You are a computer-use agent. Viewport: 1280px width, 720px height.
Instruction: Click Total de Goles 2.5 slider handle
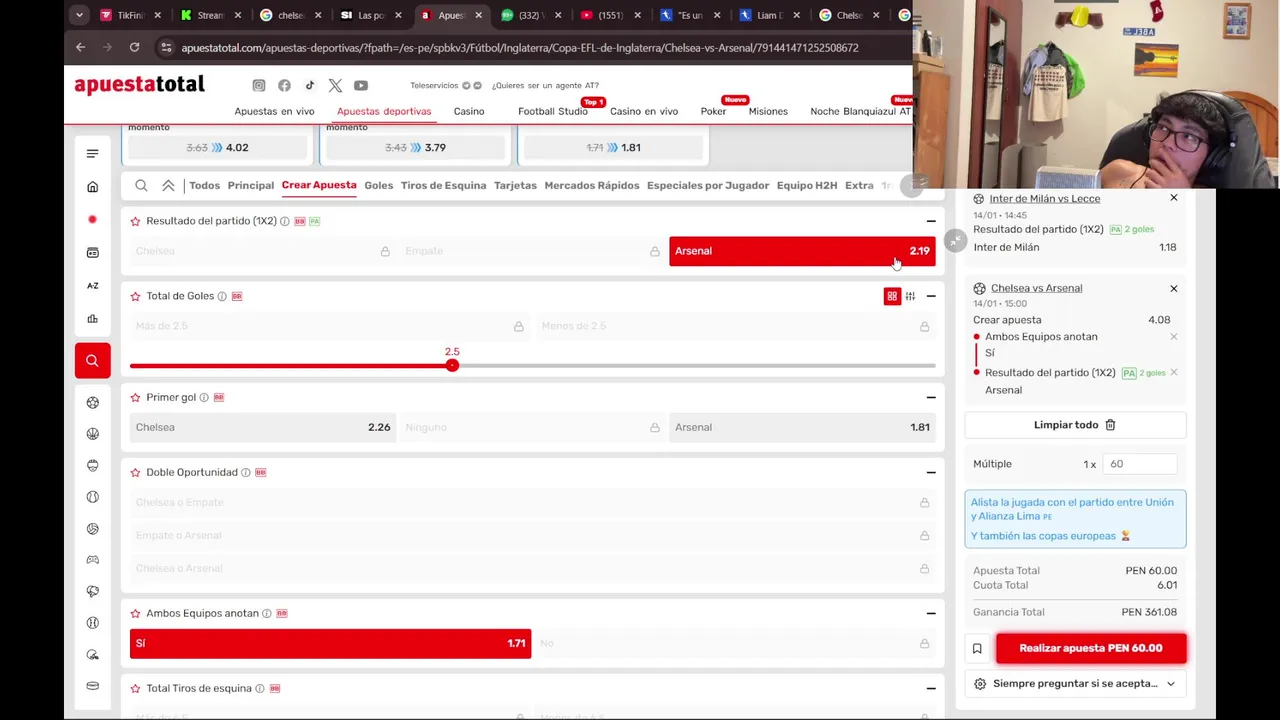[x=452, y=365]
